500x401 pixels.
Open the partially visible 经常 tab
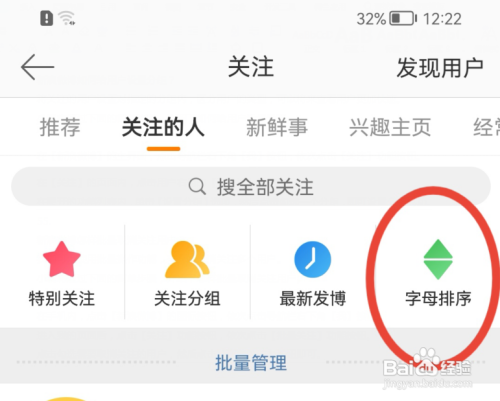pyautogui.click(x=486, y=127)
